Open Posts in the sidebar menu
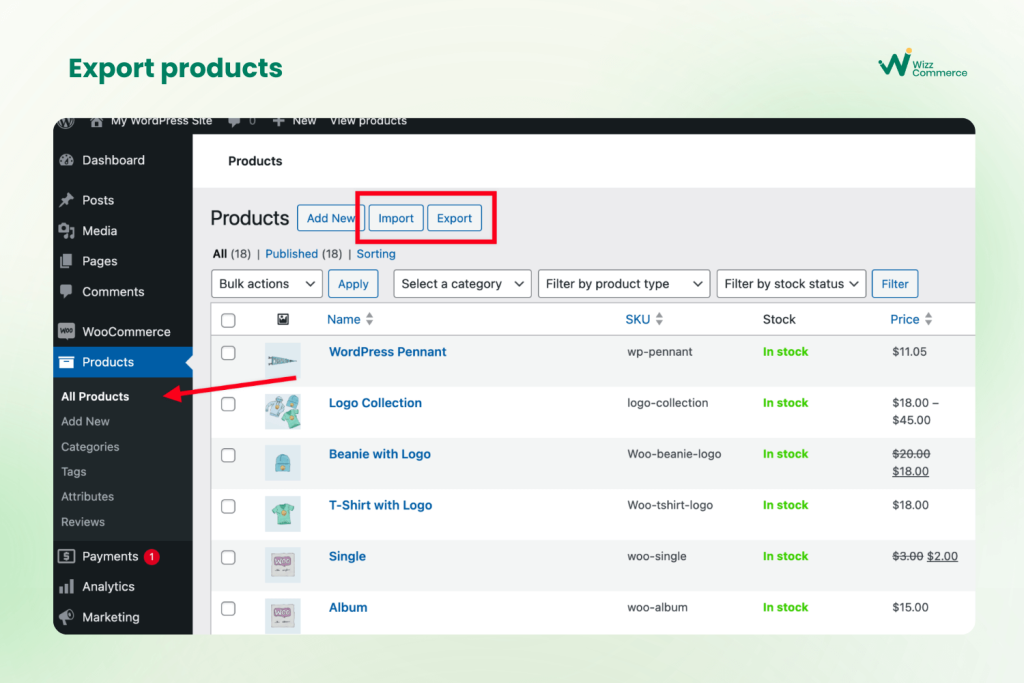Screen dimensions: 1024x683 click(x=98, y=200)
